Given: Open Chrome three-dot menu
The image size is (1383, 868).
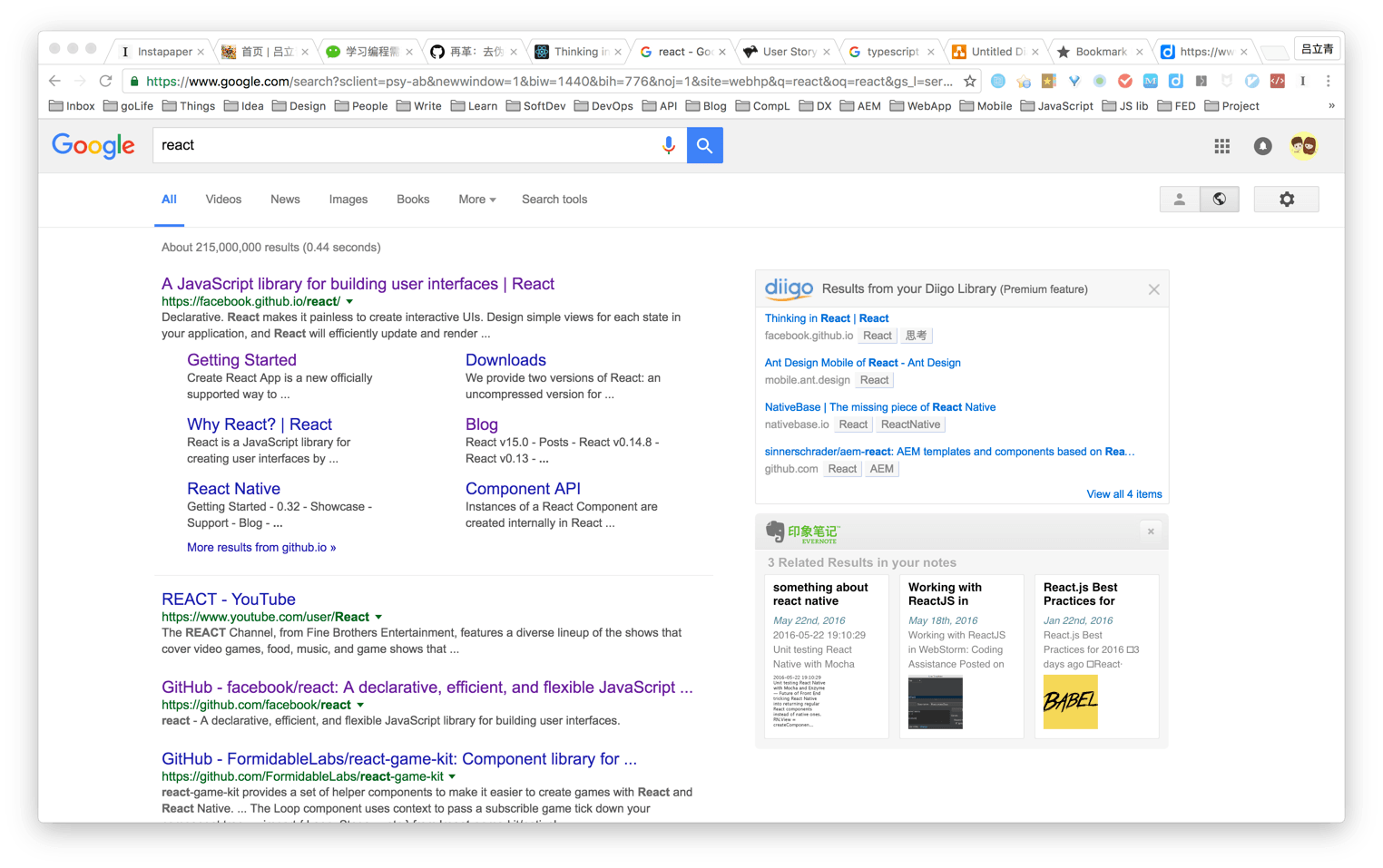Looking at the screenshot, I should [1328, 81].
